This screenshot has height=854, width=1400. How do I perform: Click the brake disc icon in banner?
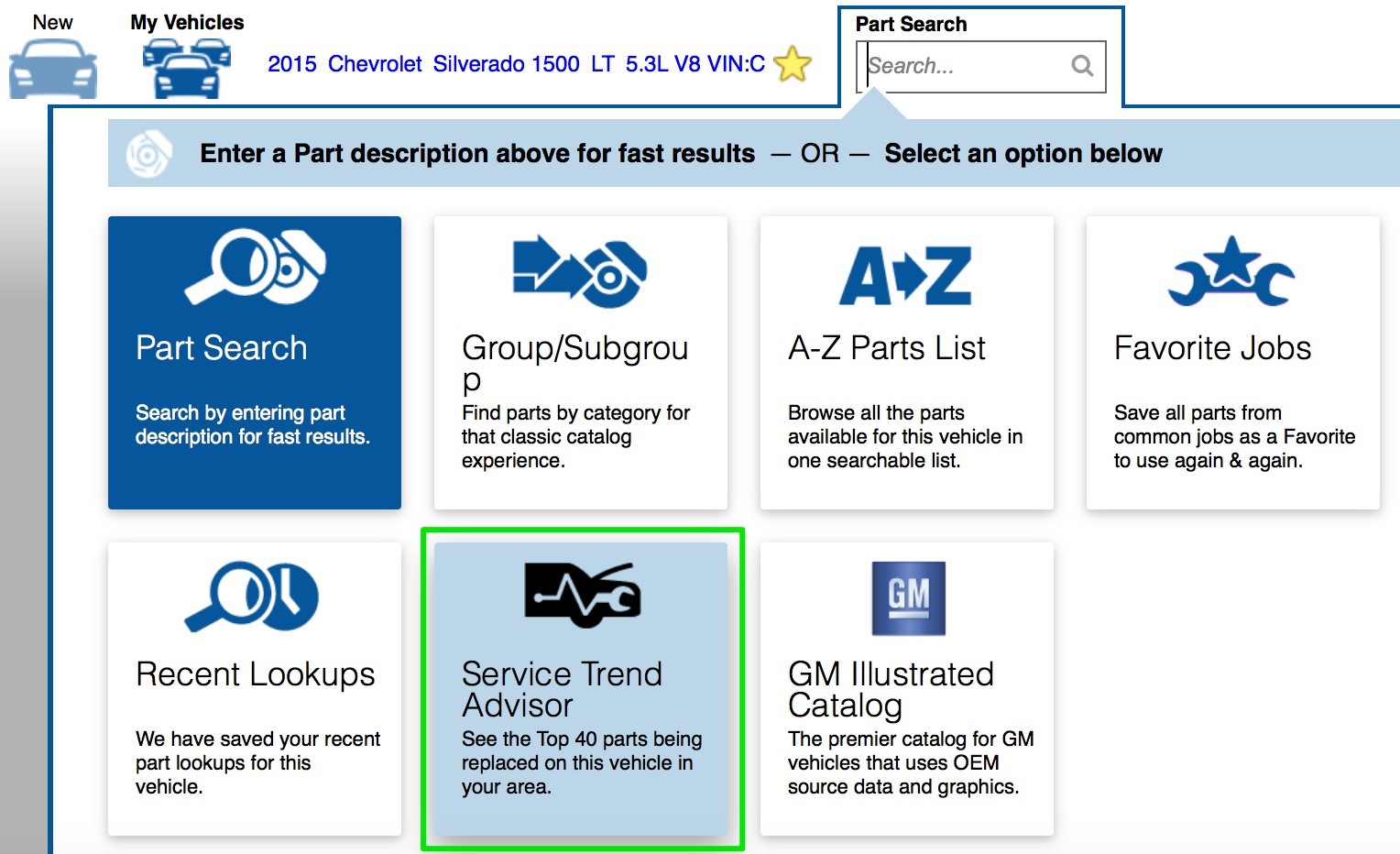point(148,154)
